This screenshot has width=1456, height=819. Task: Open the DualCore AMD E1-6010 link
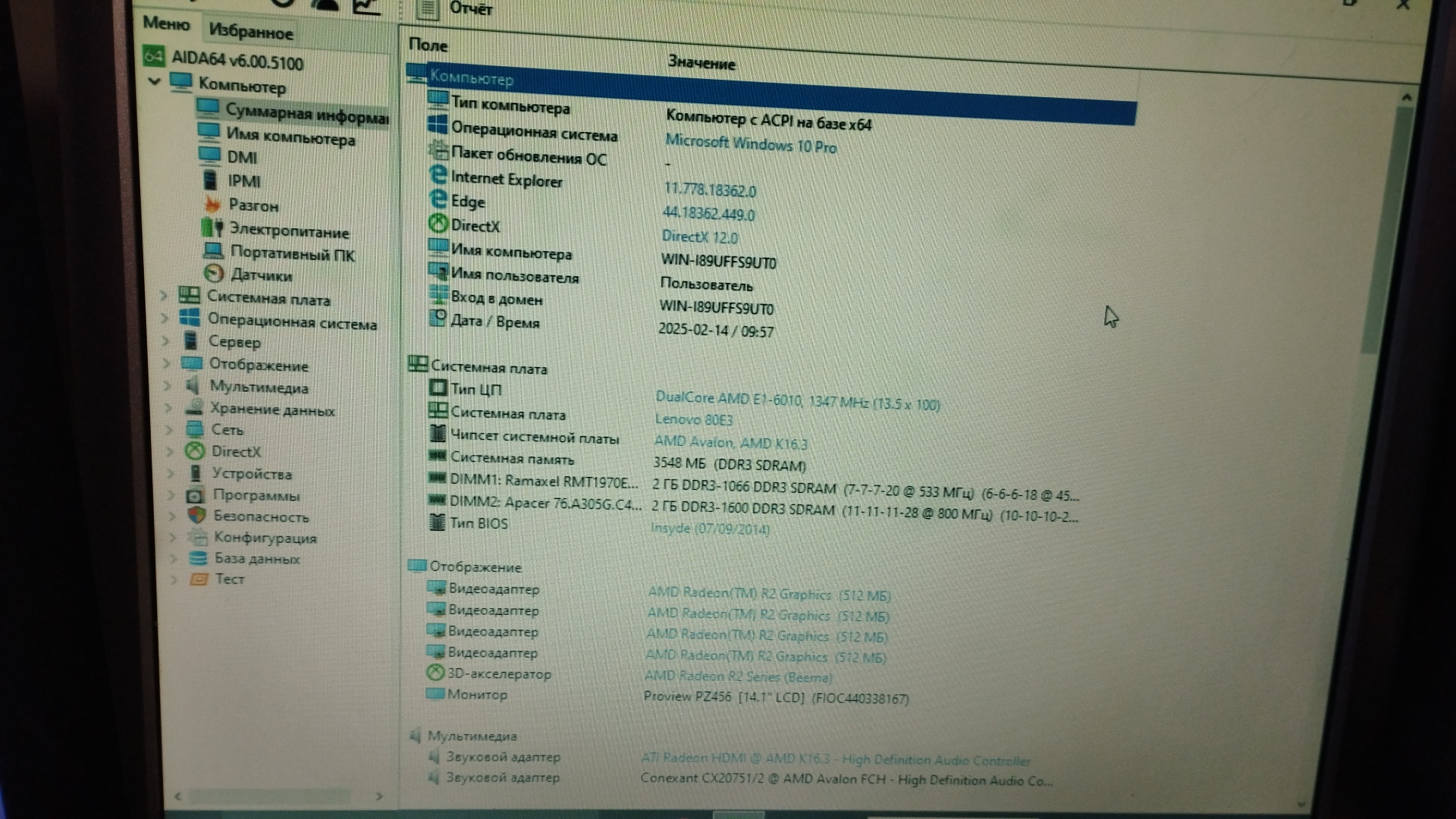[797, 400]
